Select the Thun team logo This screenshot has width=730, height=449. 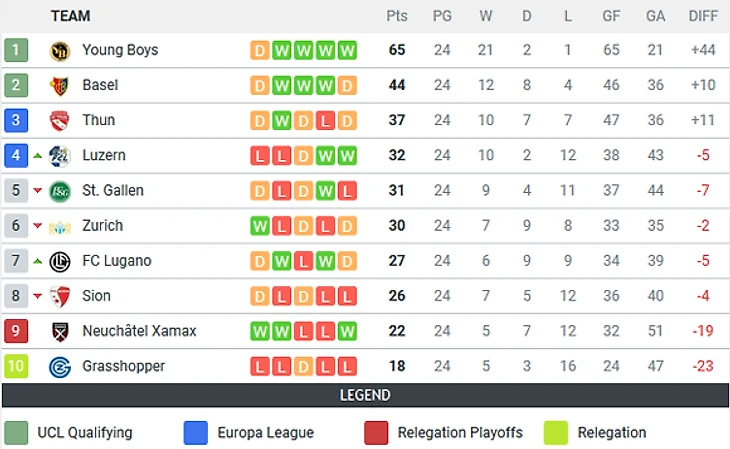(x=60, y=121)
